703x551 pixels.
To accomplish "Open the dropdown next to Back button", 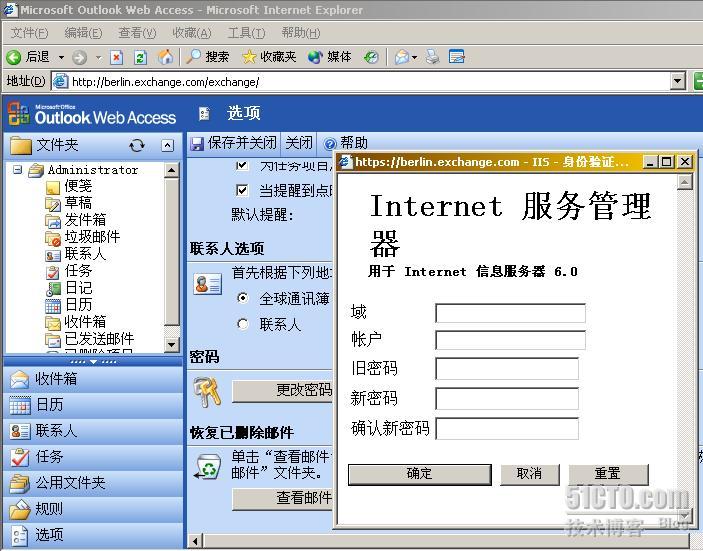I will (61, 57).
